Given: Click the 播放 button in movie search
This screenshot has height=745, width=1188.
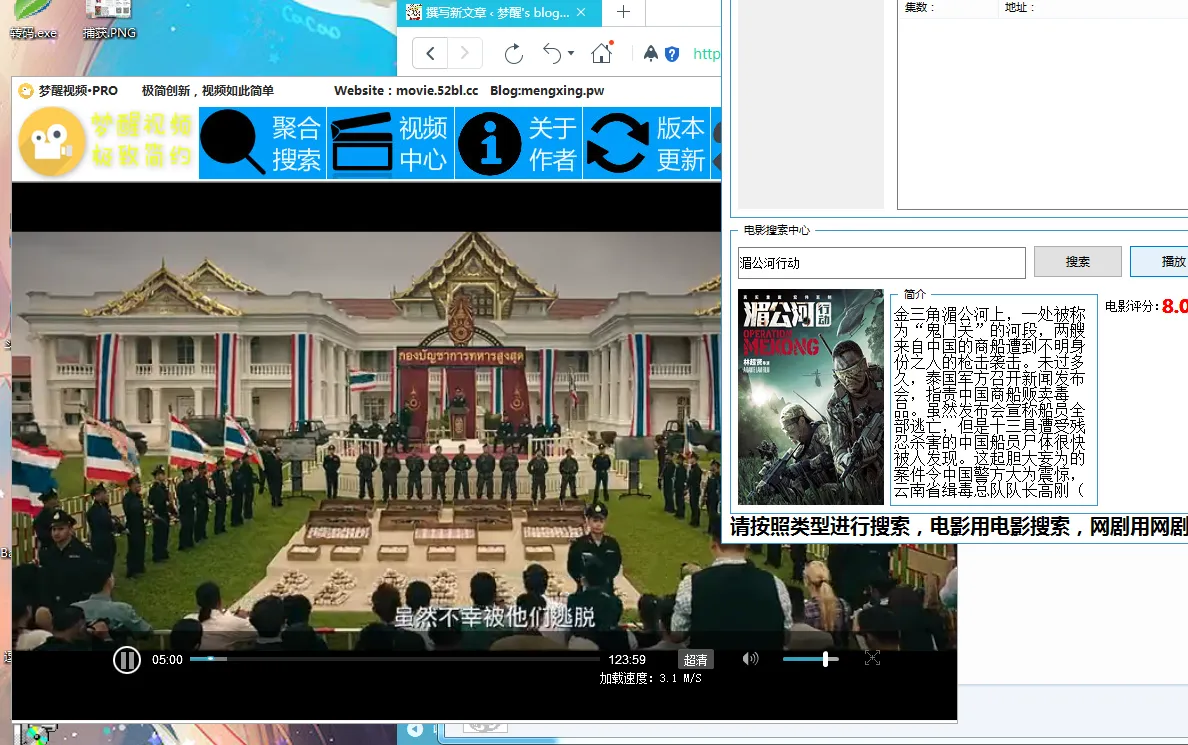Looking at the screenshot, I should (x=1159, y=261).
